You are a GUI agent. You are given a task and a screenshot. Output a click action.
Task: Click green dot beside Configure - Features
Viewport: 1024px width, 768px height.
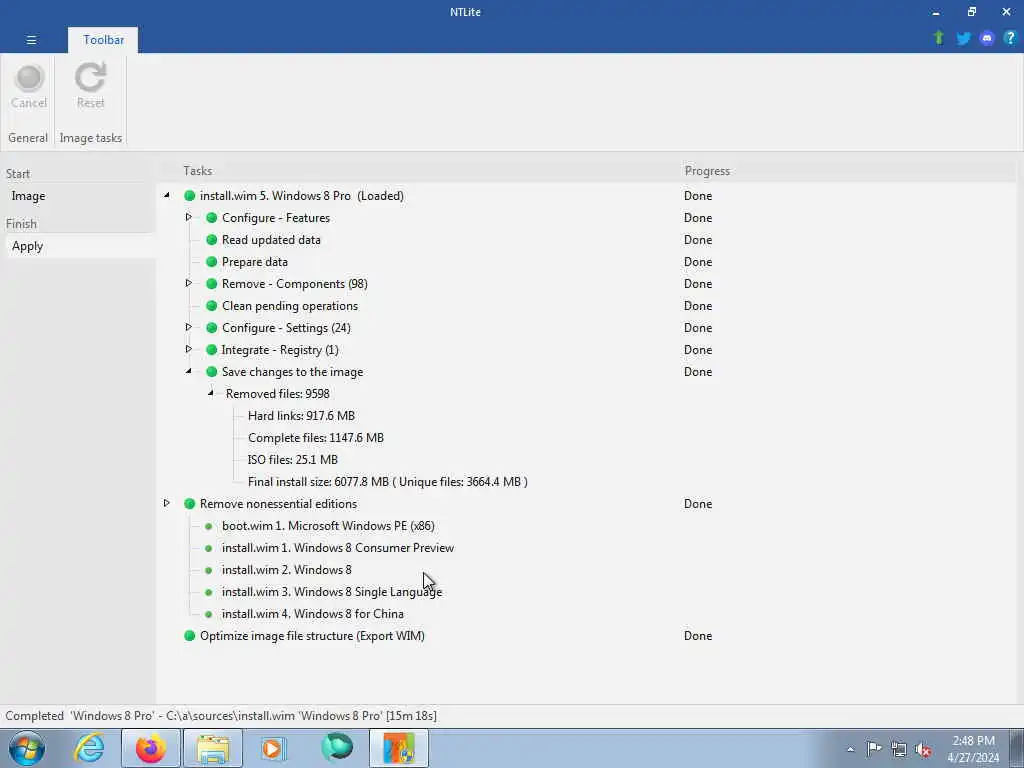[x=212, y=217]
